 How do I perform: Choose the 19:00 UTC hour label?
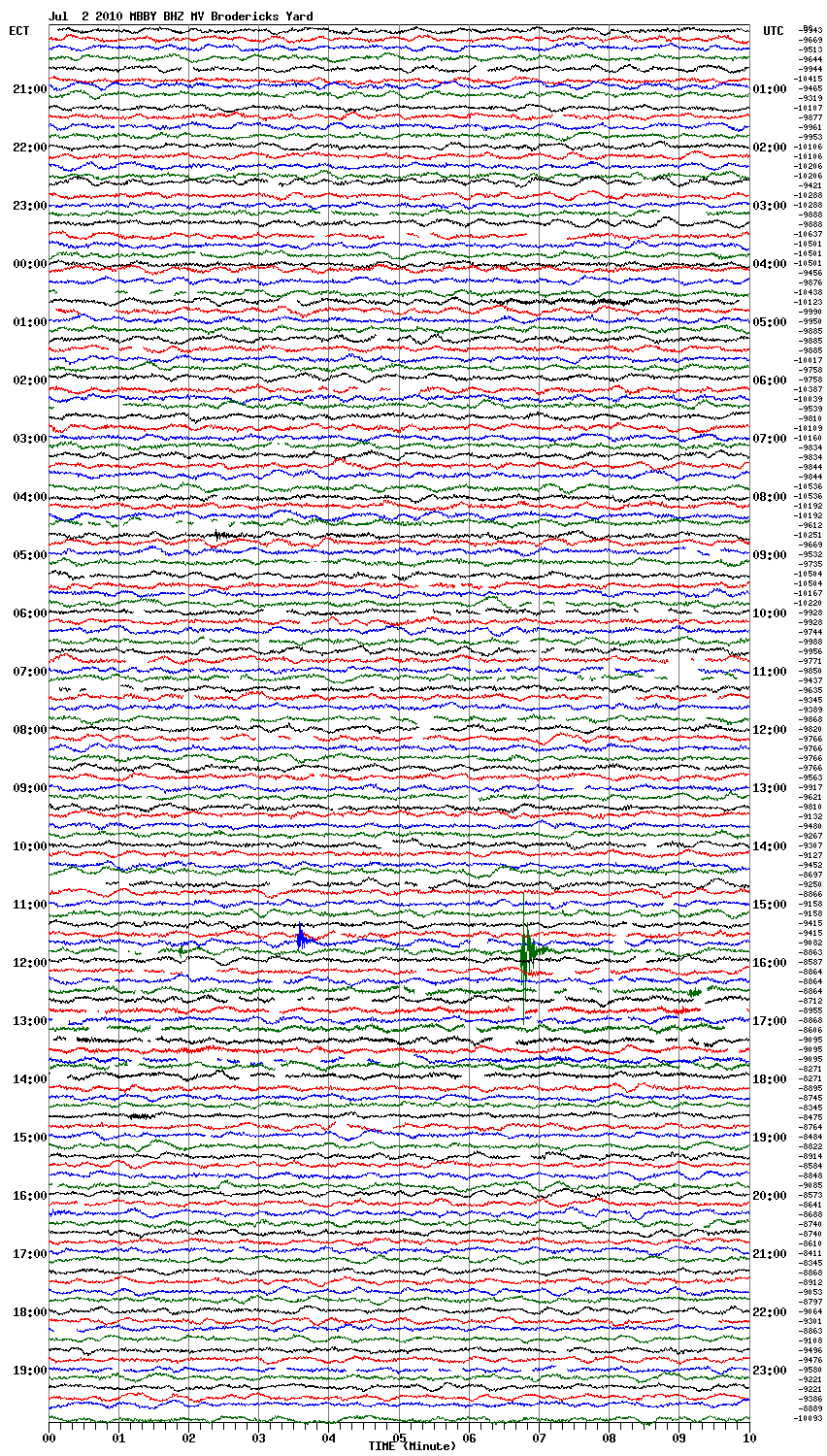coord(770,1138)
